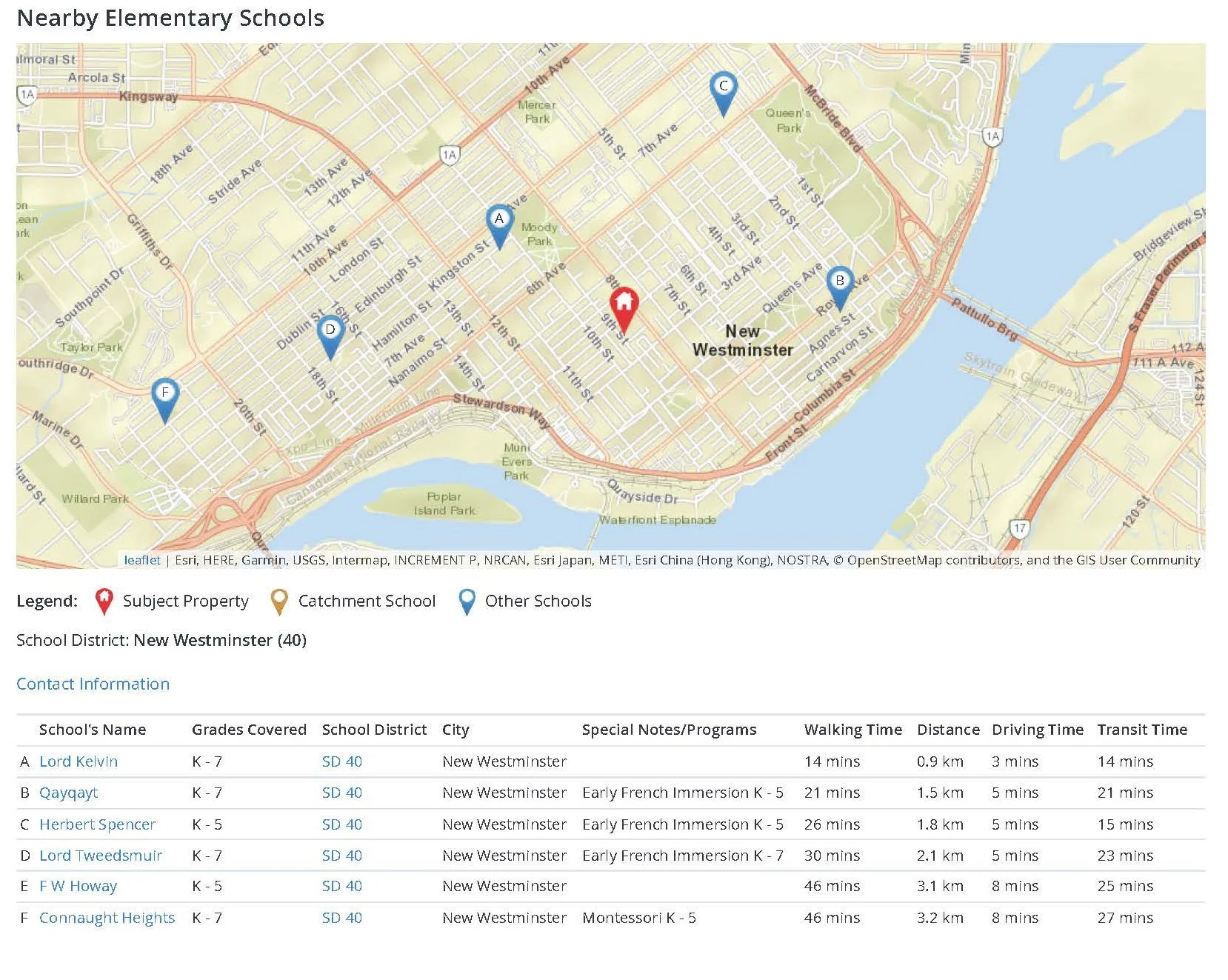Open the Lord Kelvin school link
The height and width of the screenshot is (980, 1228).
[x=79, y=761]
